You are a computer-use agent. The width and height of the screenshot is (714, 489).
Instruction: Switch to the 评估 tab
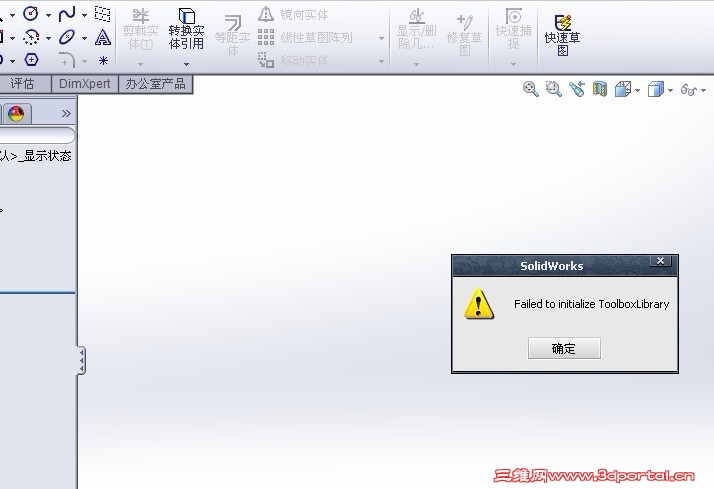click(x=22, y=84)
